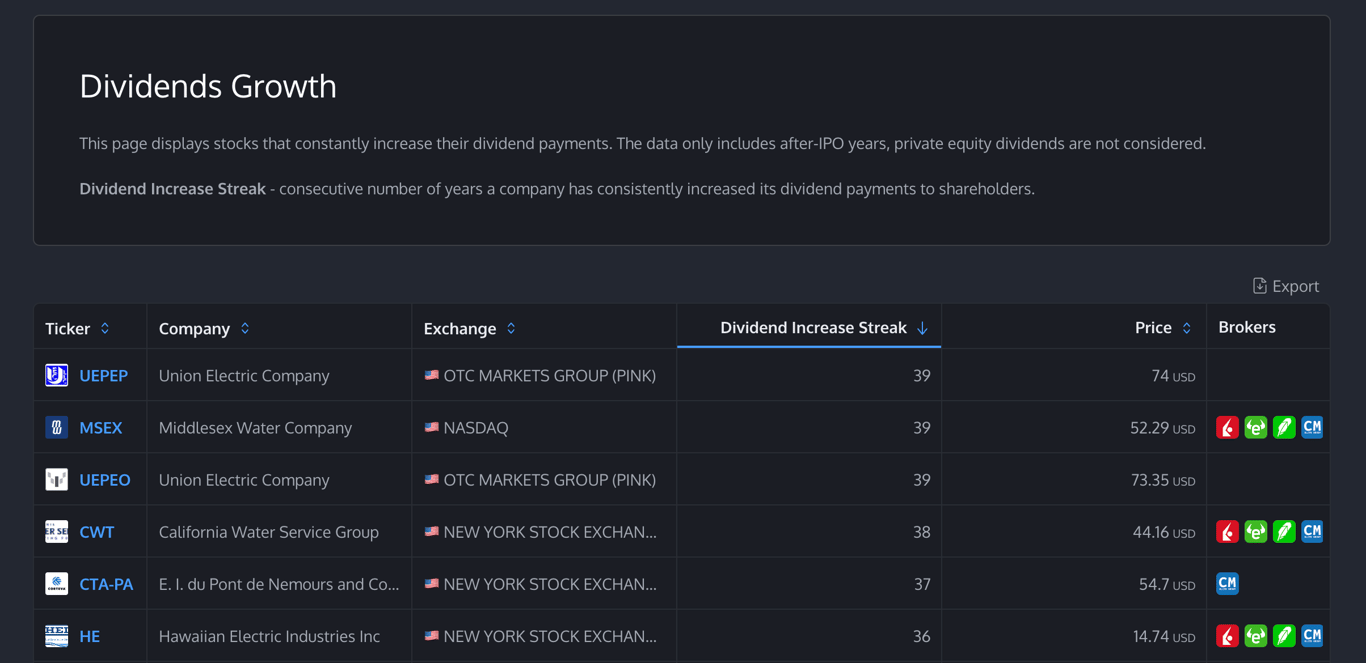Click the Robinhood feather icon for HE
Viewport: 1366px width, 663px height.
1284,636
